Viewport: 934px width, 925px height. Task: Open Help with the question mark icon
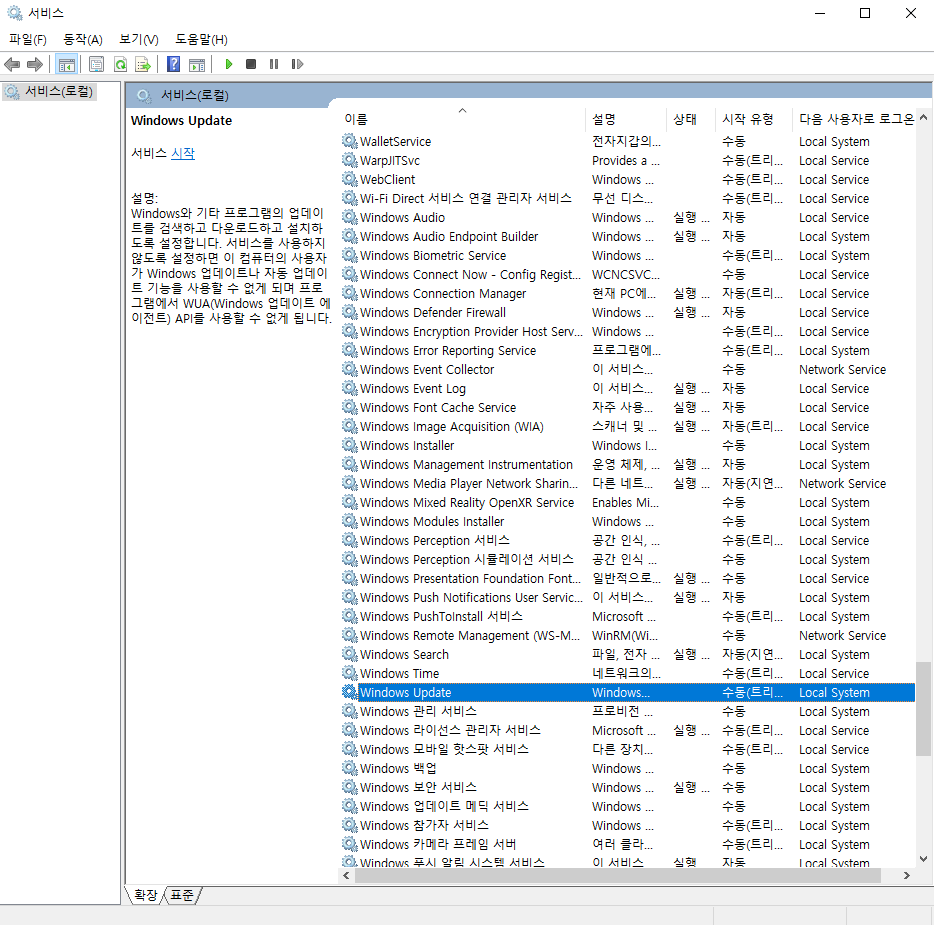173,64
